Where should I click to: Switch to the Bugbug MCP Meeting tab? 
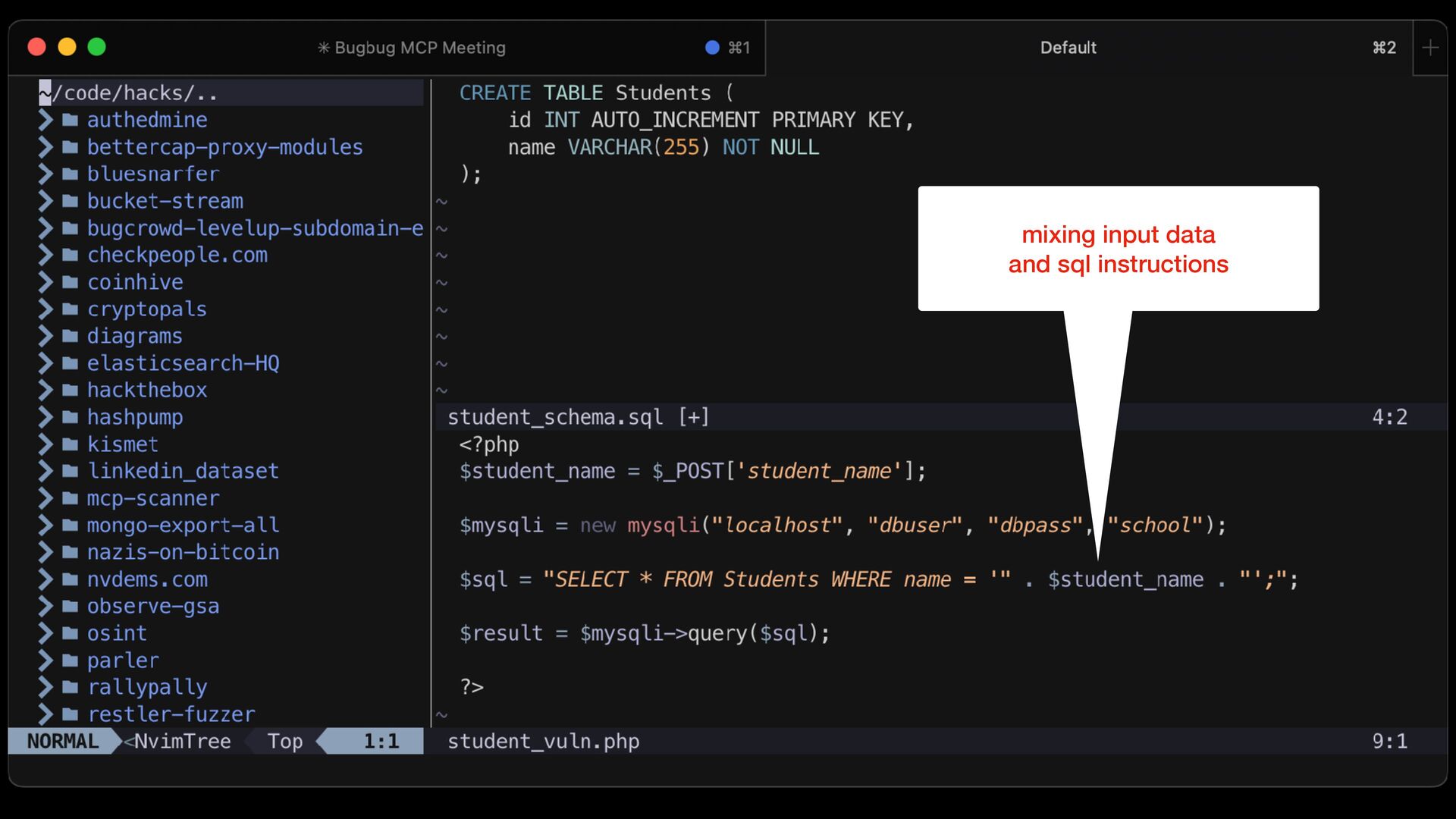419,48
